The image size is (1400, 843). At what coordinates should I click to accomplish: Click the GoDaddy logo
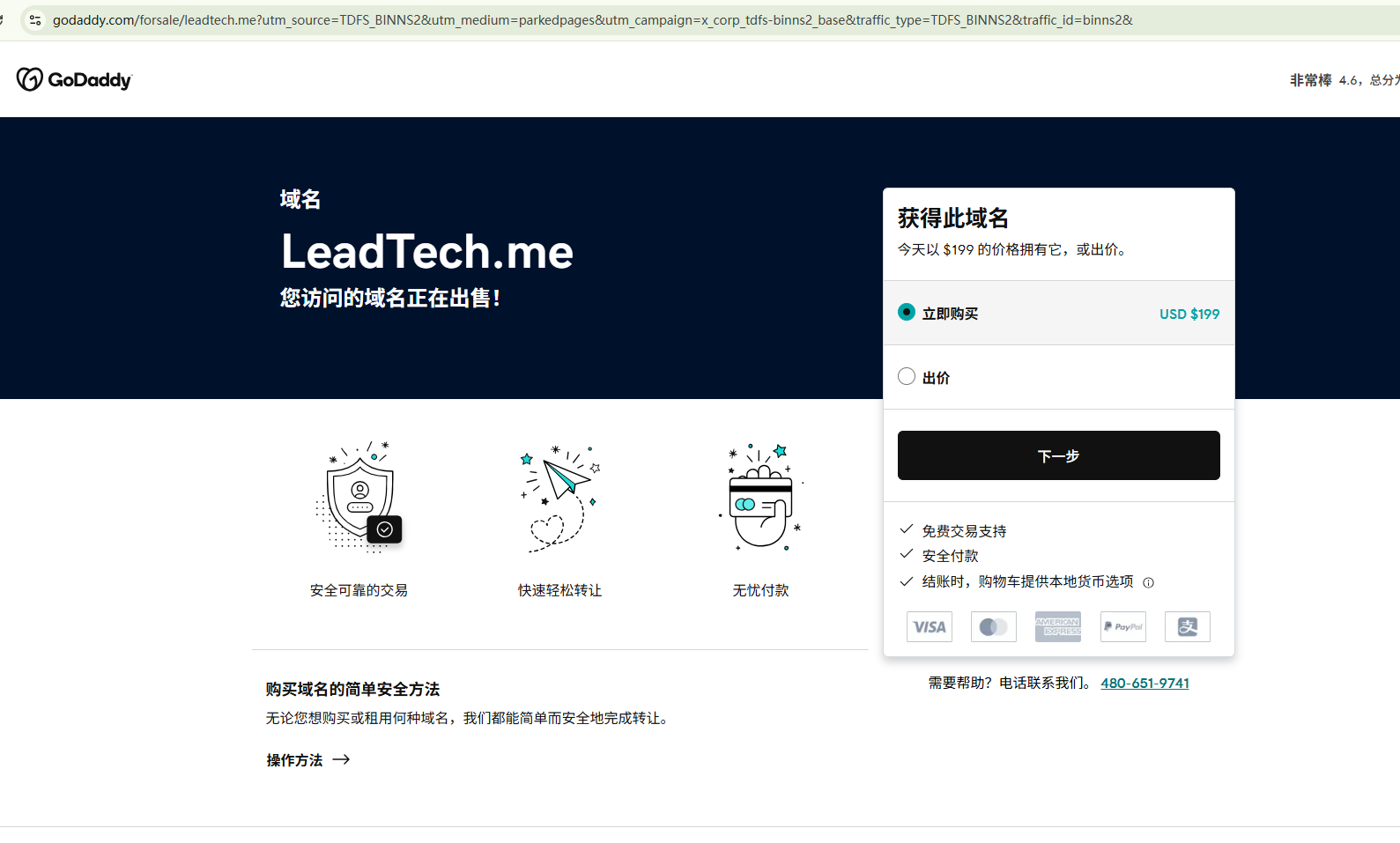pos(74,79)
